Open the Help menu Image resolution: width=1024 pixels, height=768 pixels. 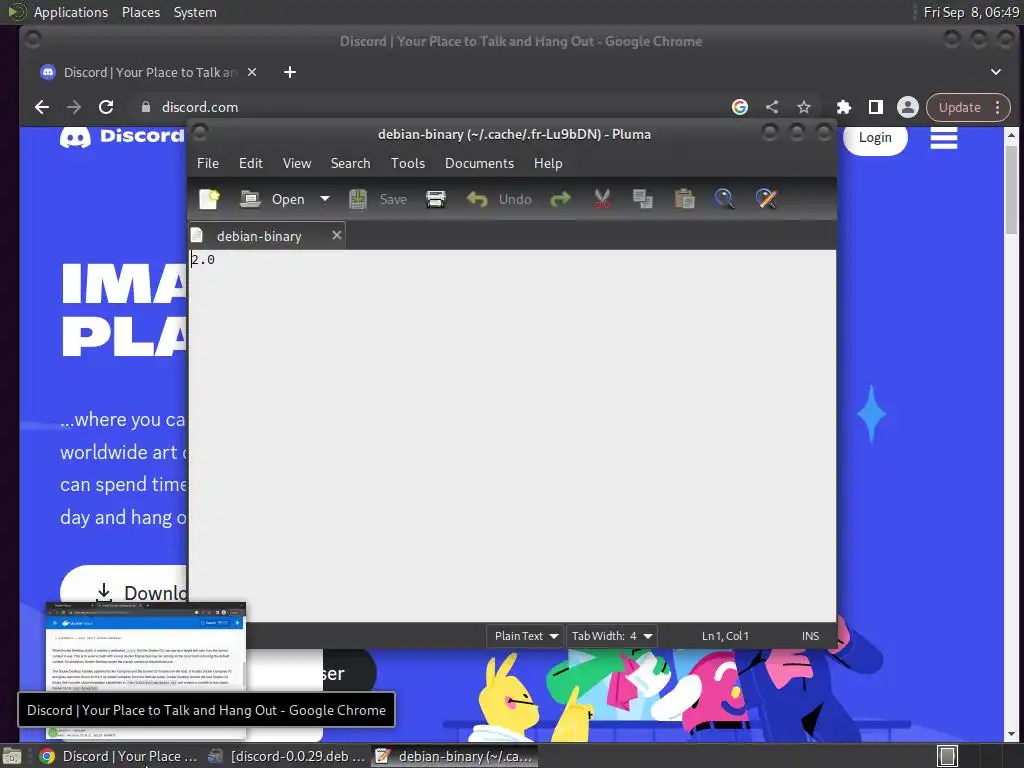tap(548, 163)
